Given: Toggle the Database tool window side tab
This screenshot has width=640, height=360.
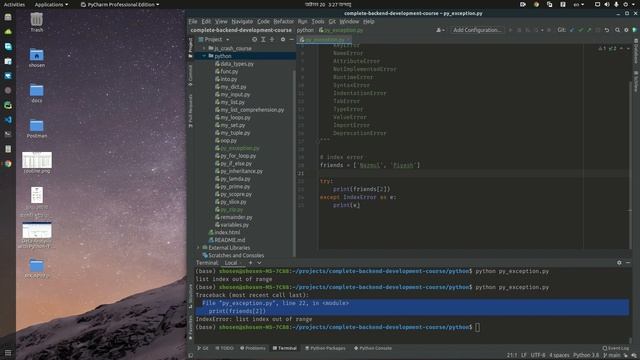Looking at the screenshot, I should [636, 51].
